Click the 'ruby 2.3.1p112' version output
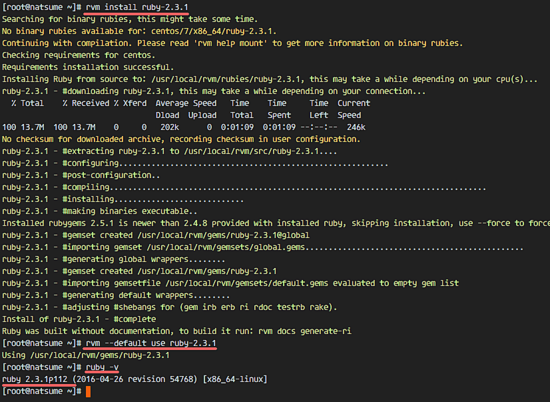This screenshot has width=550, height=402. [x=35, y=379]
